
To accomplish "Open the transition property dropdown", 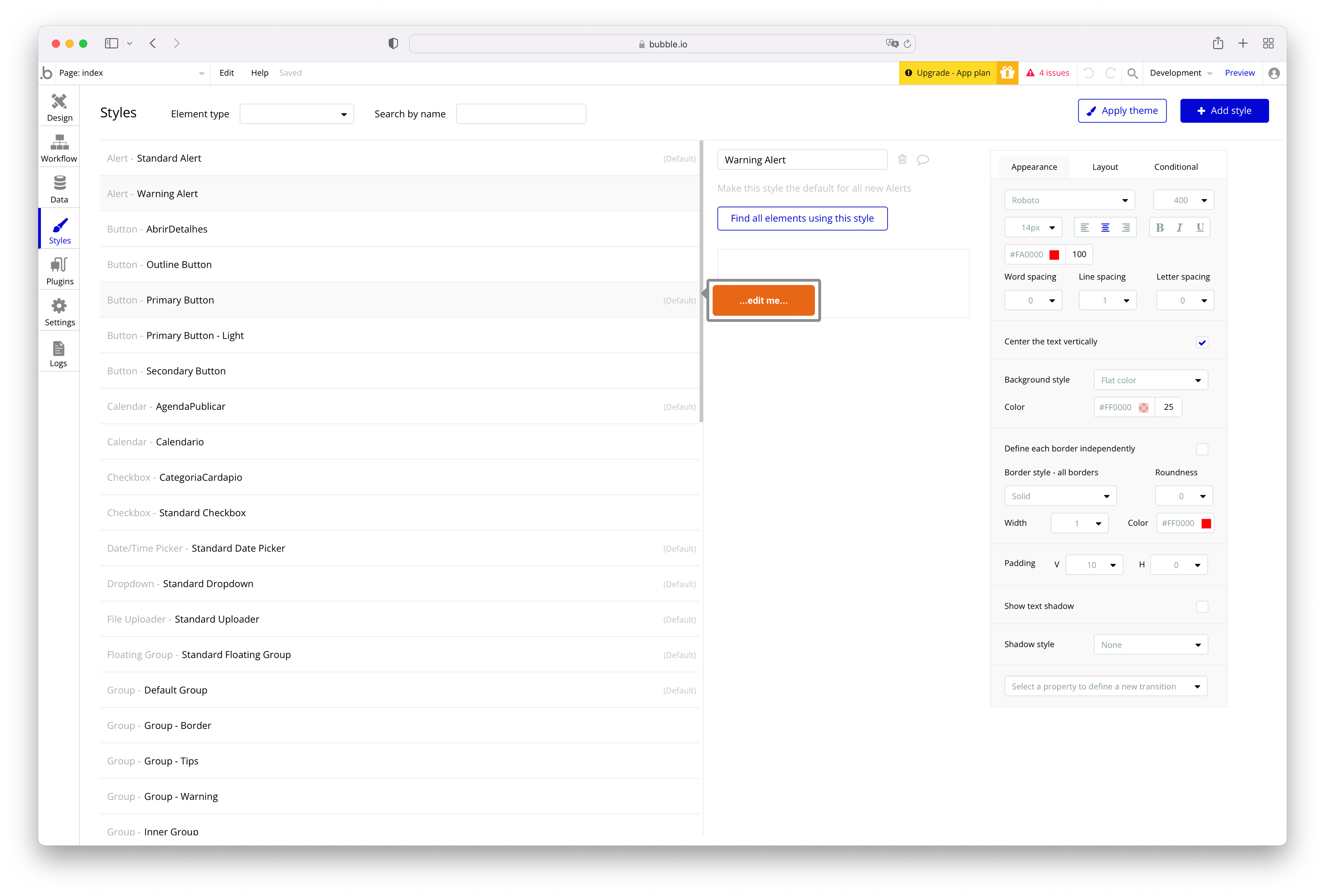I will (1106, 686).
